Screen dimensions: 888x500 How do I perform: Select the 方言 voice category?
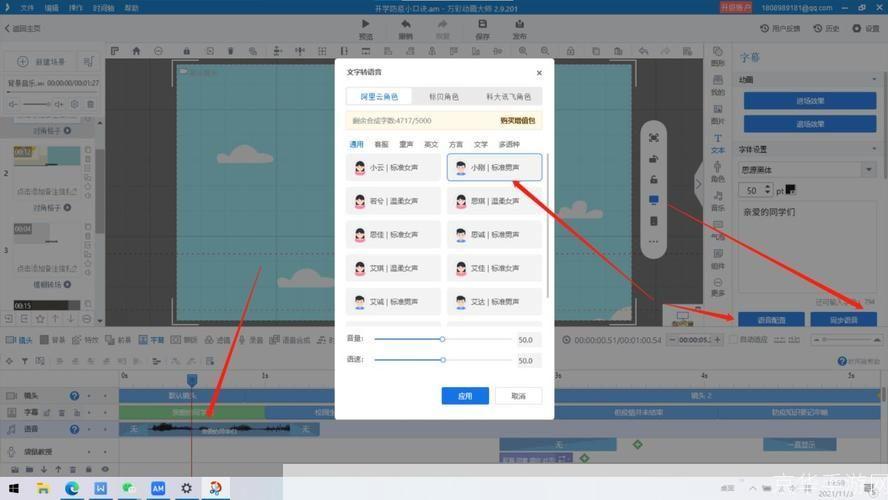click(x=456, y=144)
